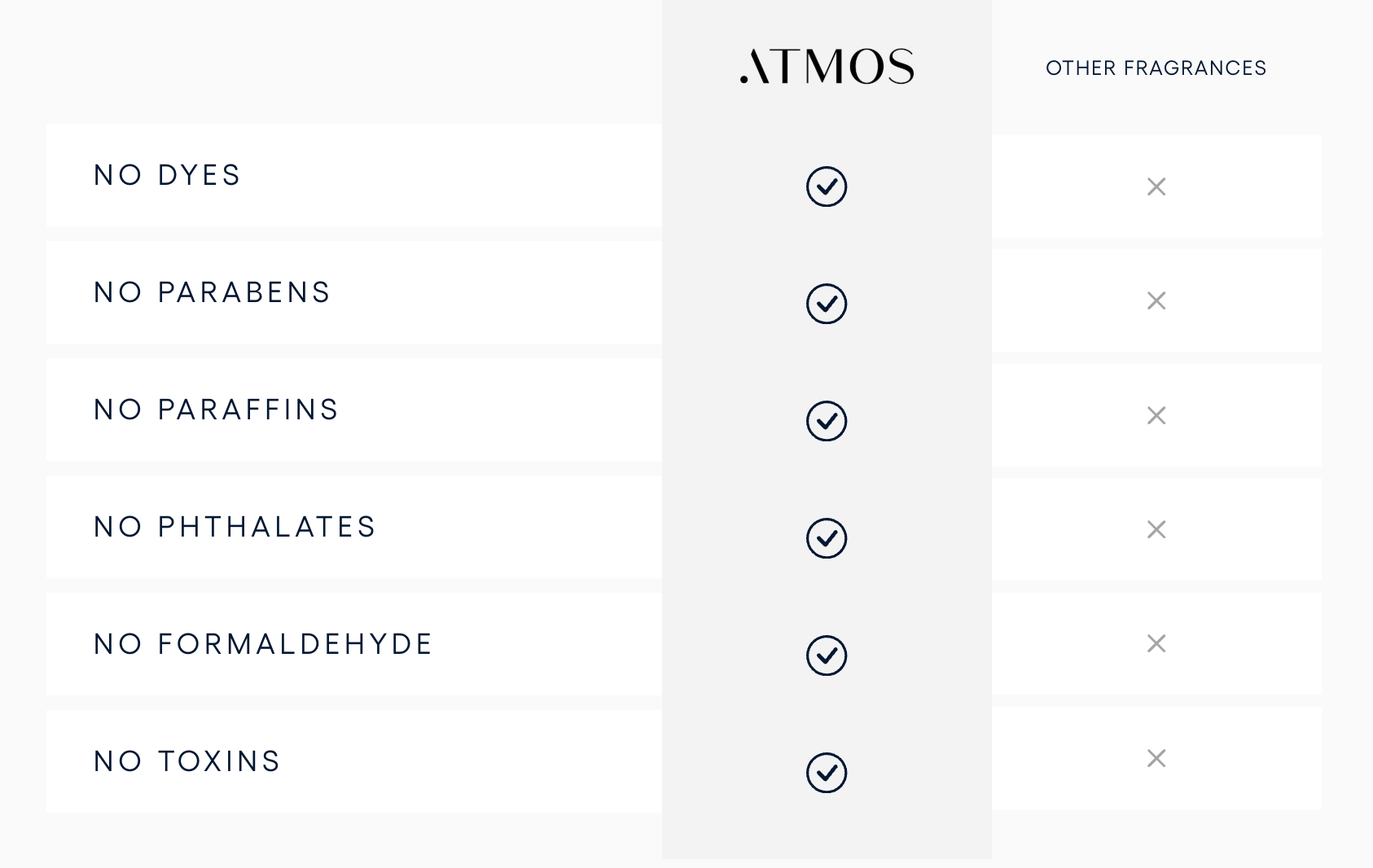Click the No Parabens row label
This screenshot has height=868, width=1373.
(212, 292)
